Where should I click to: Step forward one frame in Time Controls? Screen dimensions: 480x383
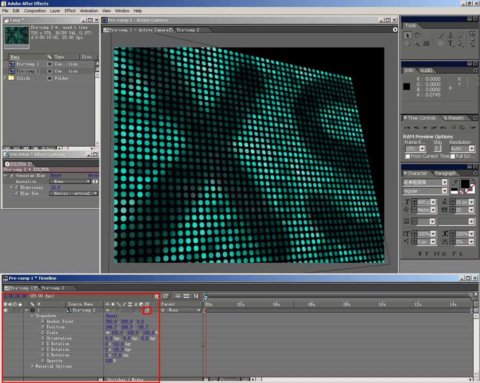point(434,127)
